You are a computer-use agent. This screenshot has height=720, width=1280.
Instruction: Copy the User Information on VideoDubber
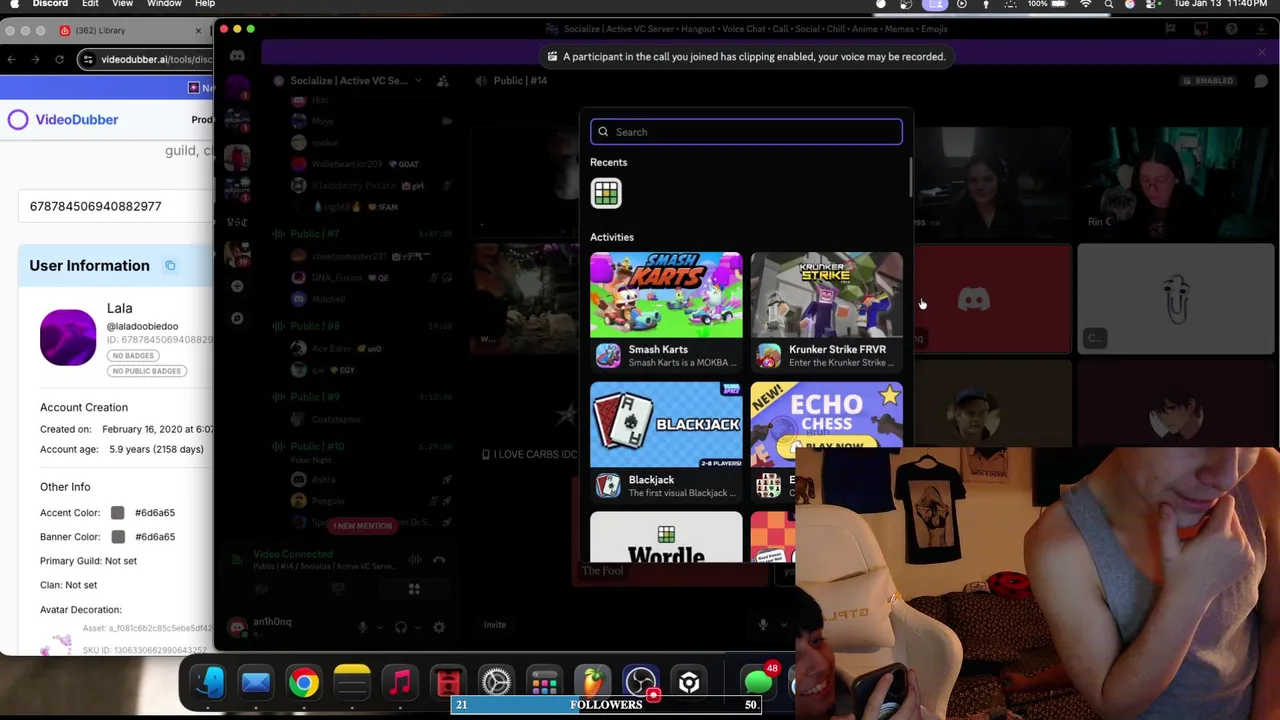[x=170, y=265]
